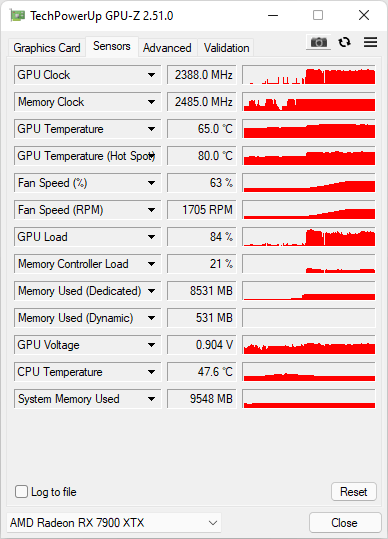Enable the Log to file checkbox

21,492
